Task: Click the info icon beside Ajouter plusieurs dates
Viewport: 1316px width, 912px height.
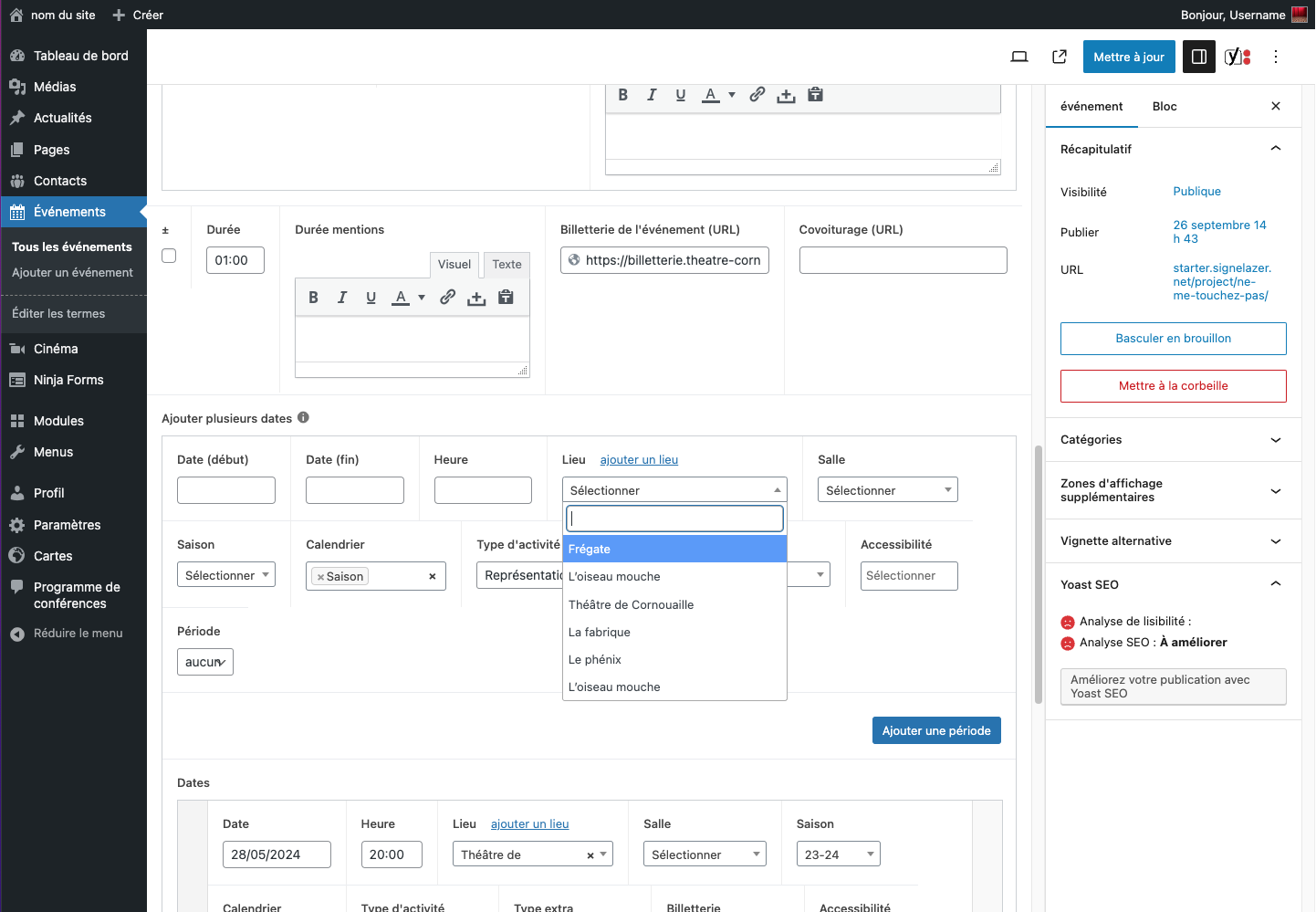Action: (303, 418)
